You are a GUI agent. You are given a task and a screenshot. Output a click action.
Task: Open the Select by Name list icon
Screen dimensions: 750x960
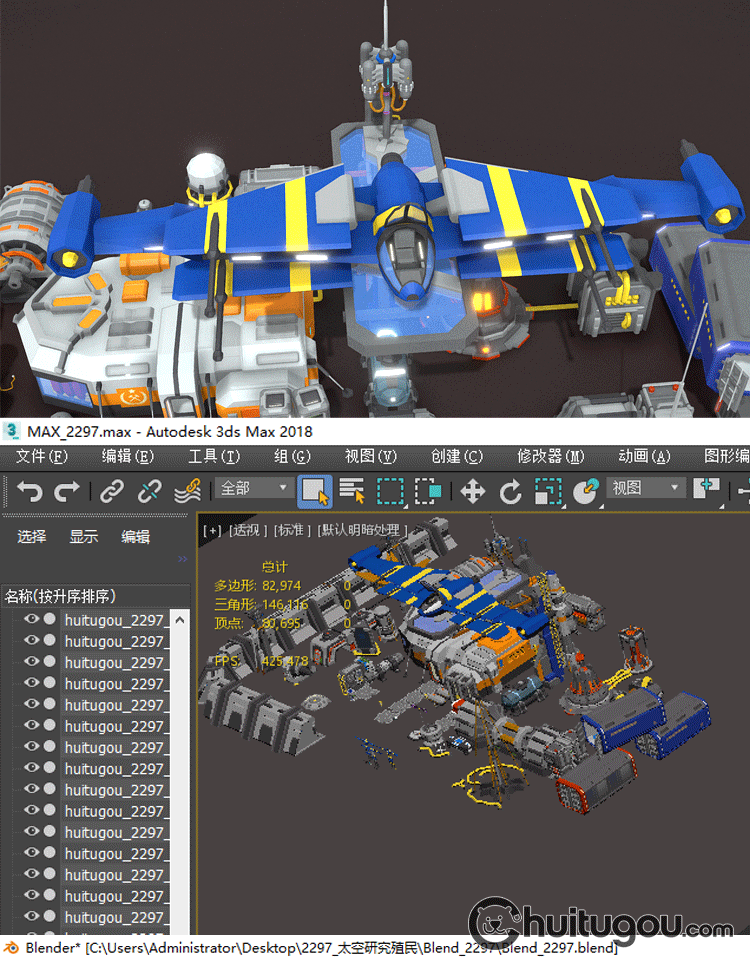[x=352, y=491]
